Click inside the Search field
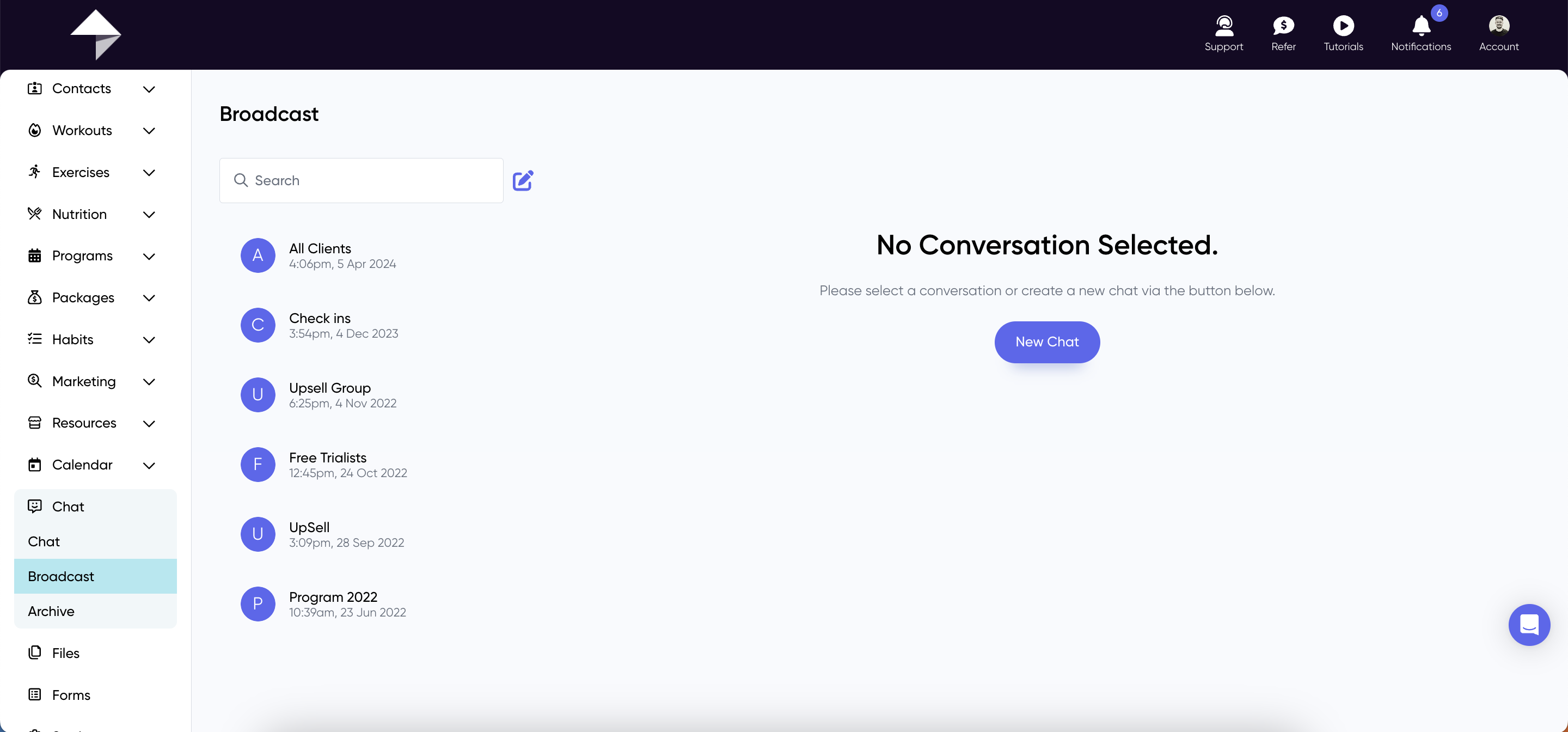The height and width of the screenshot is (732, 1568). pyautogui.click(x=360, y=180)
